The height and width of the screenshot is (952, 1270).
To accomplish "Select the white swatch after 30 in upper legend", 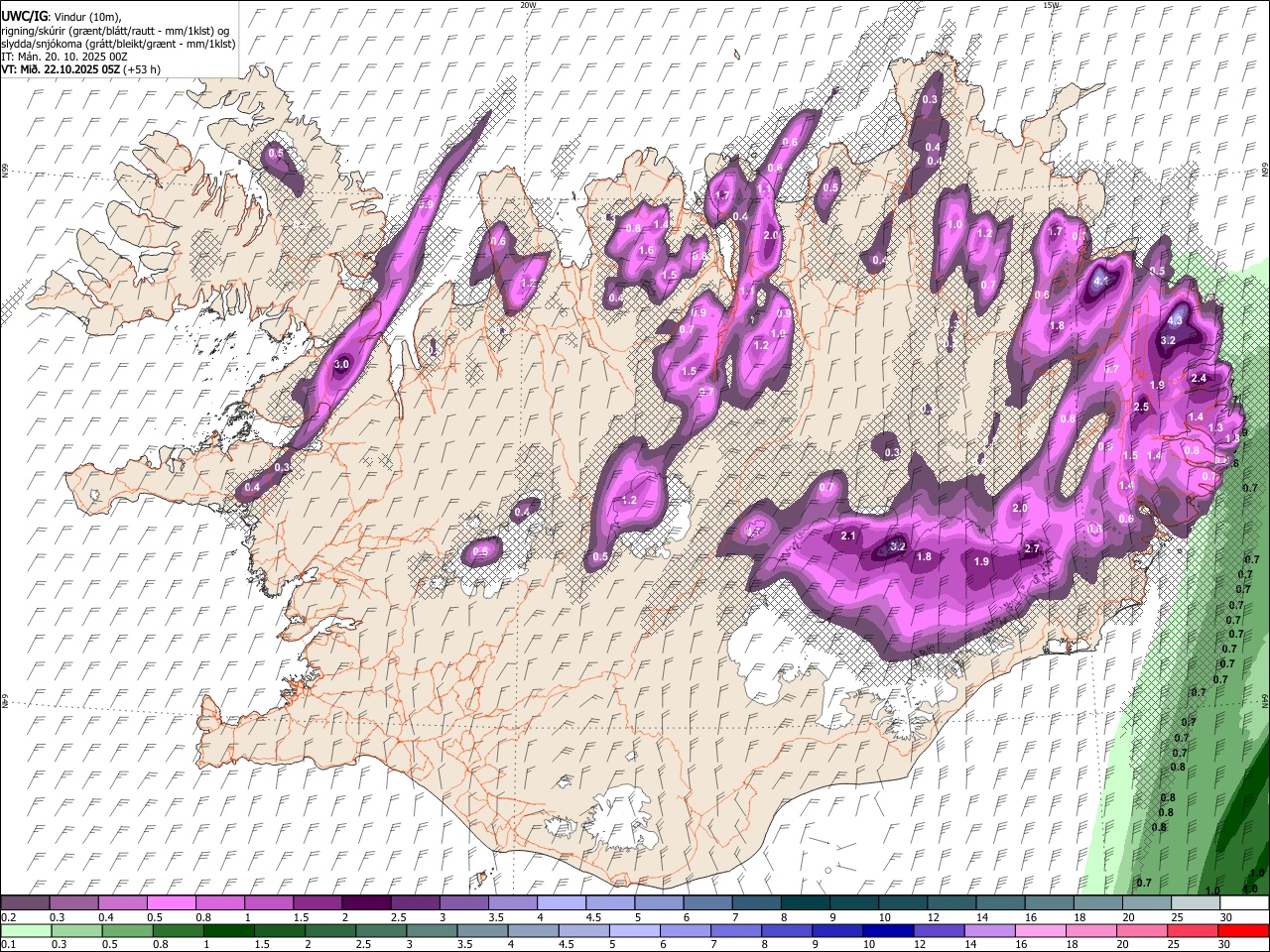I will [x=1244, y=902].
